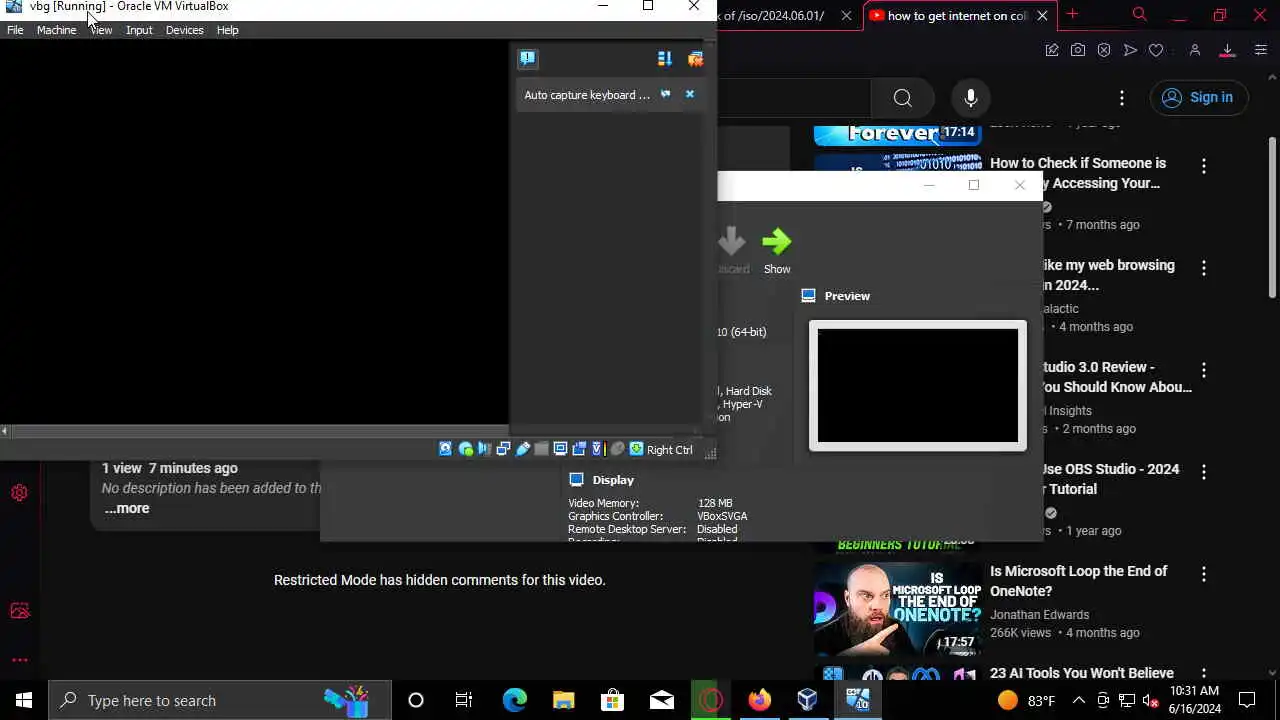1280x720 pixels.
Task: Click the YouTube search magnifier button
Action: coord(903,97)
